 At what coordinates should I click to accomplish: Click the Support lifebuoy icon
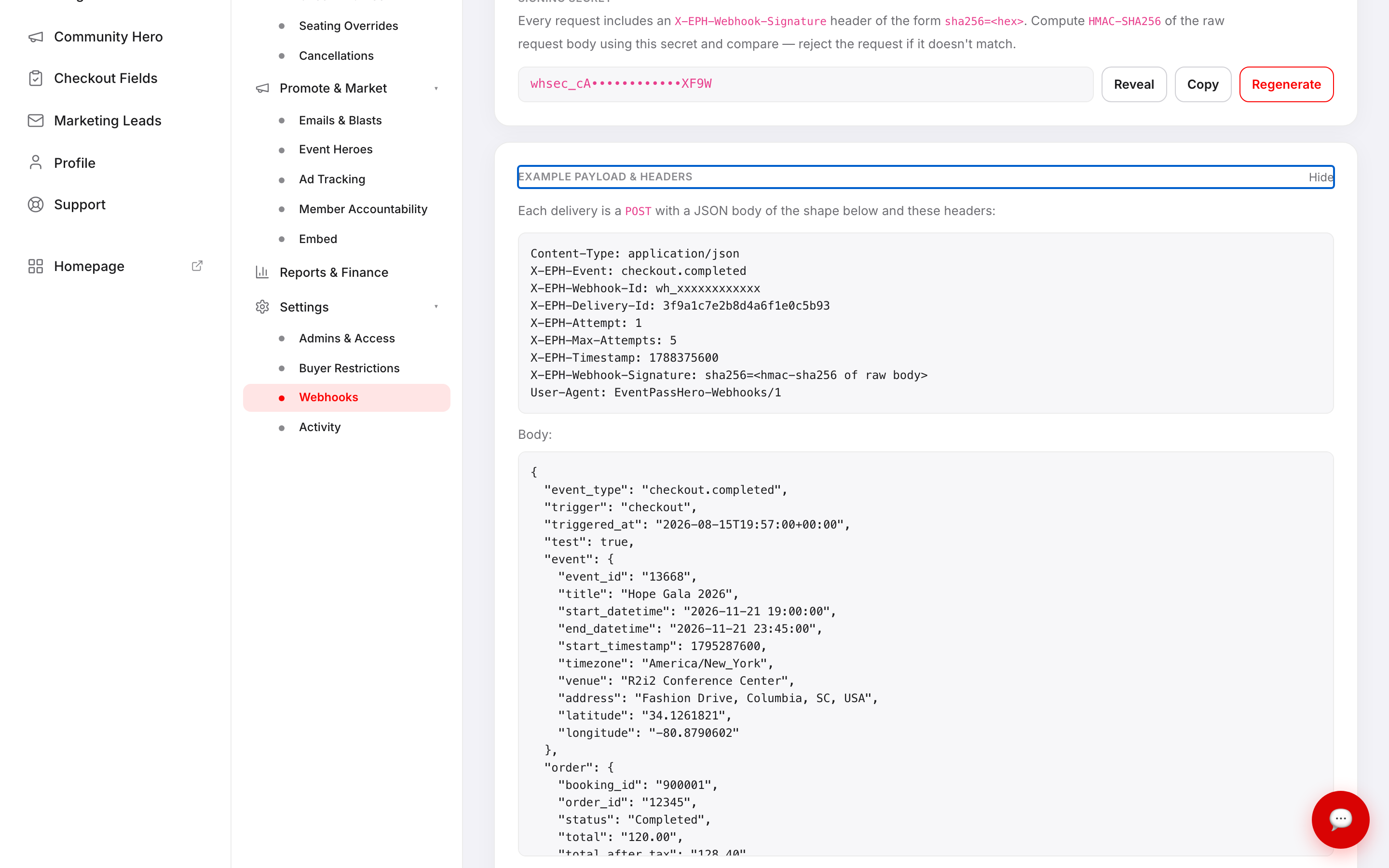click(36, 204)
